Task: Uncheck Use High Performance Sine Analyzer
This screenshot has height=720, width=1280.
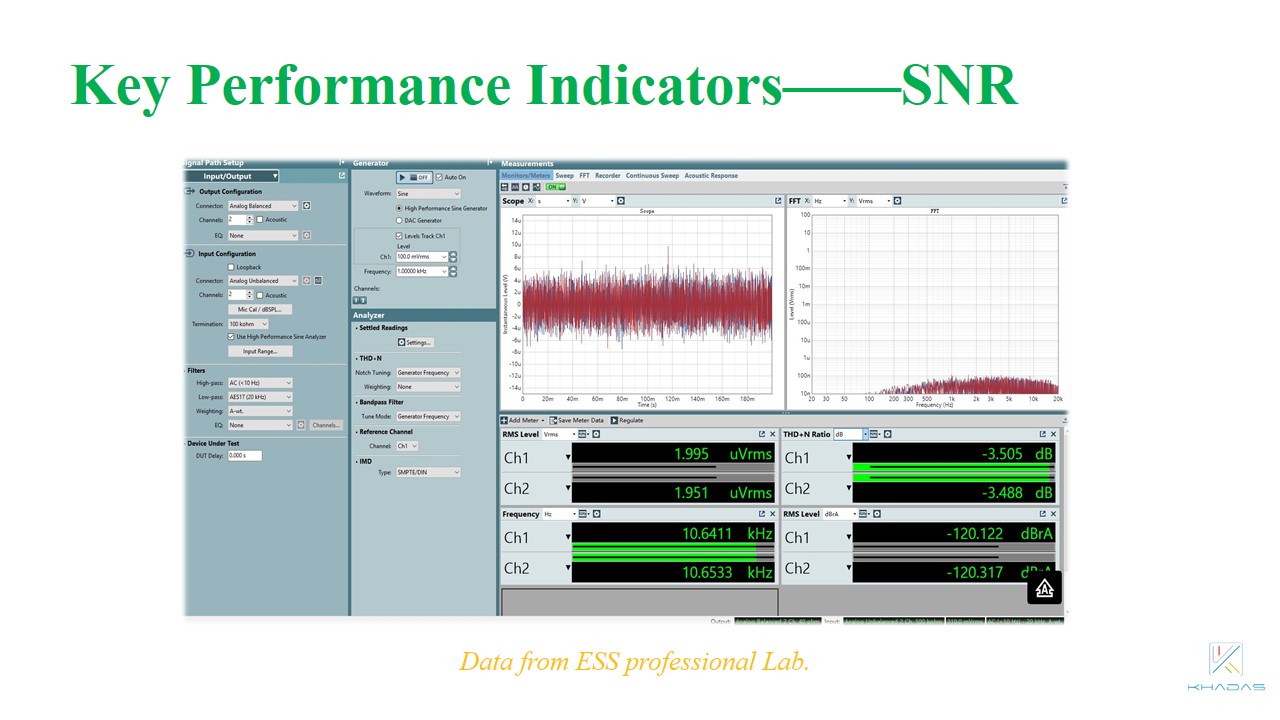Action: (231, 337)
